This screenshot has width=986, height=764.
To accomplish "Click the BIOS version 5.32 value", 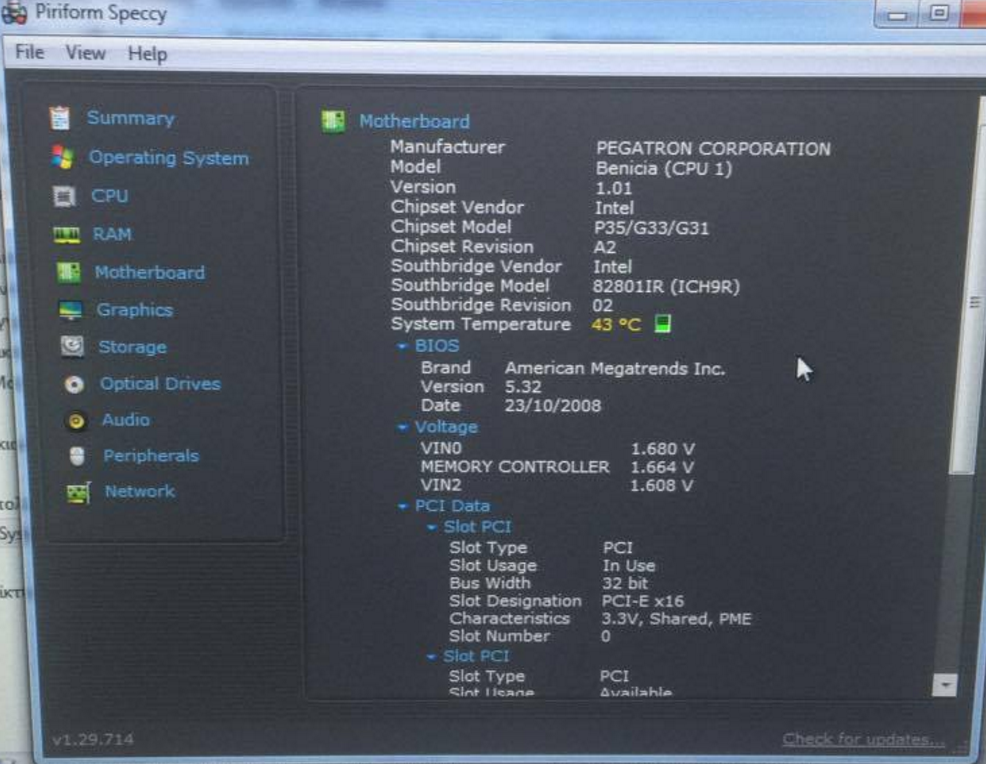I will [x=523, y=387].
